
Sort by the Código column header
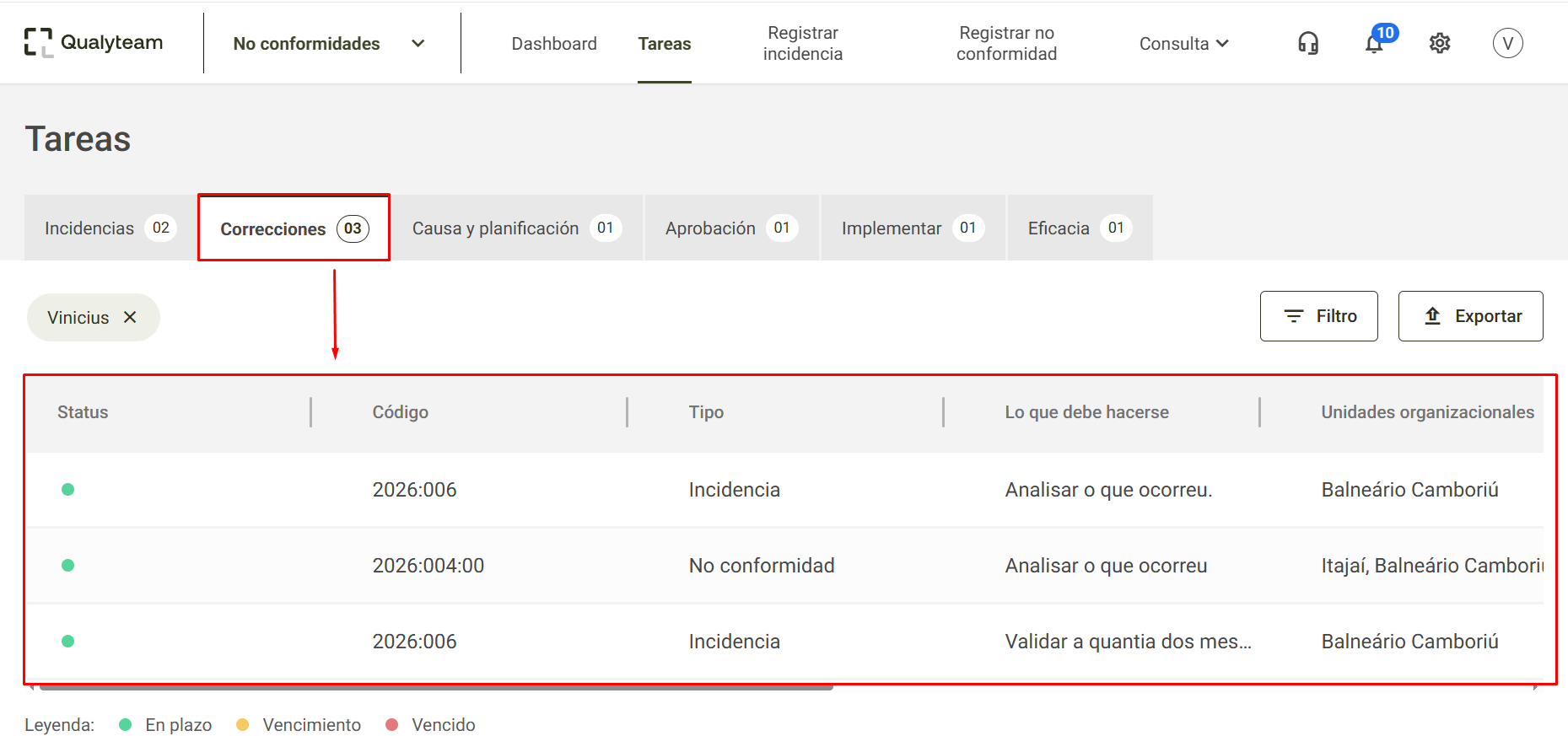point(401,412)
